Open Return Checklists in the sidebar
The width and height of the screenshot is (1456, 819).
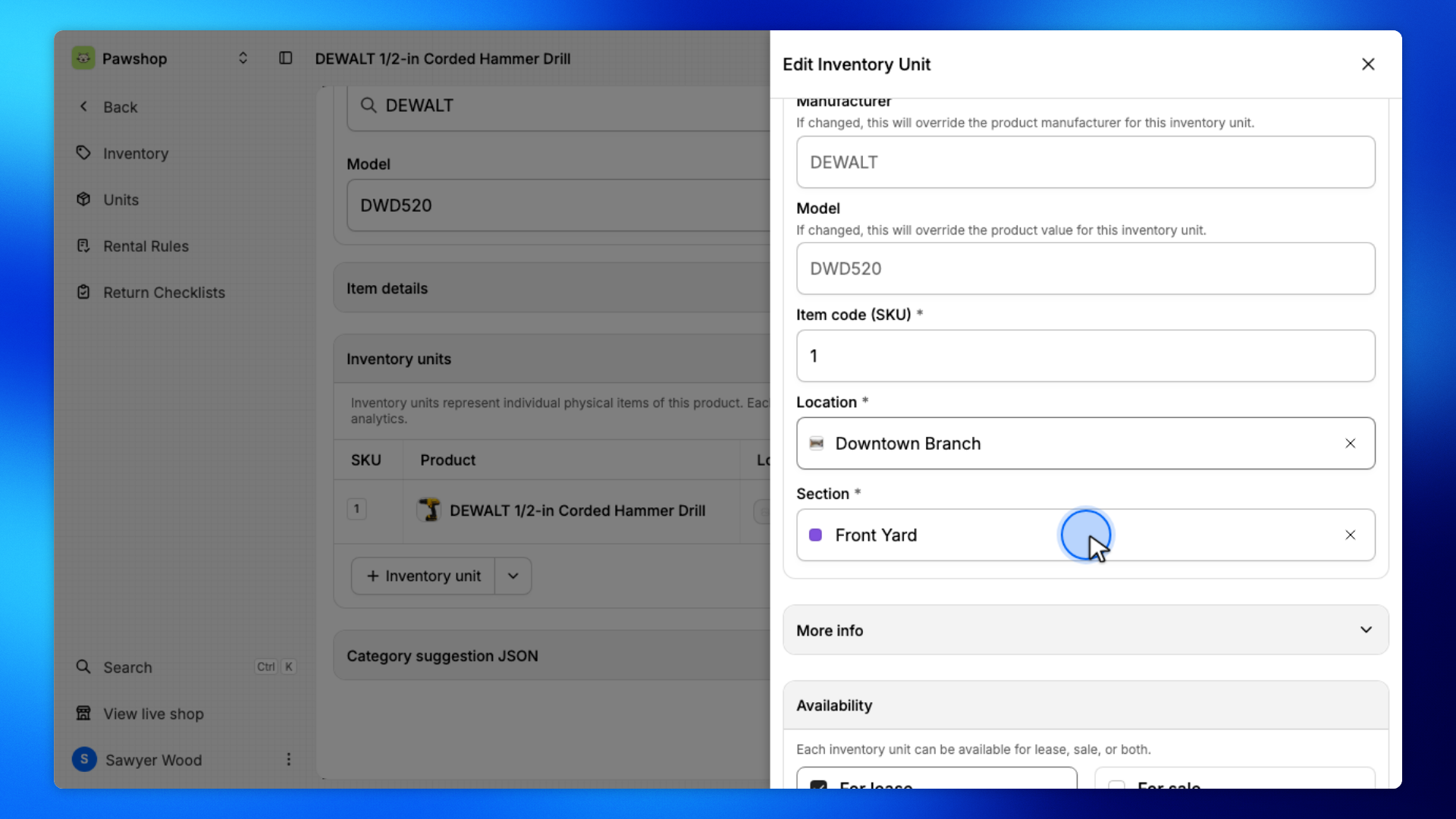(x=164, y=293)
